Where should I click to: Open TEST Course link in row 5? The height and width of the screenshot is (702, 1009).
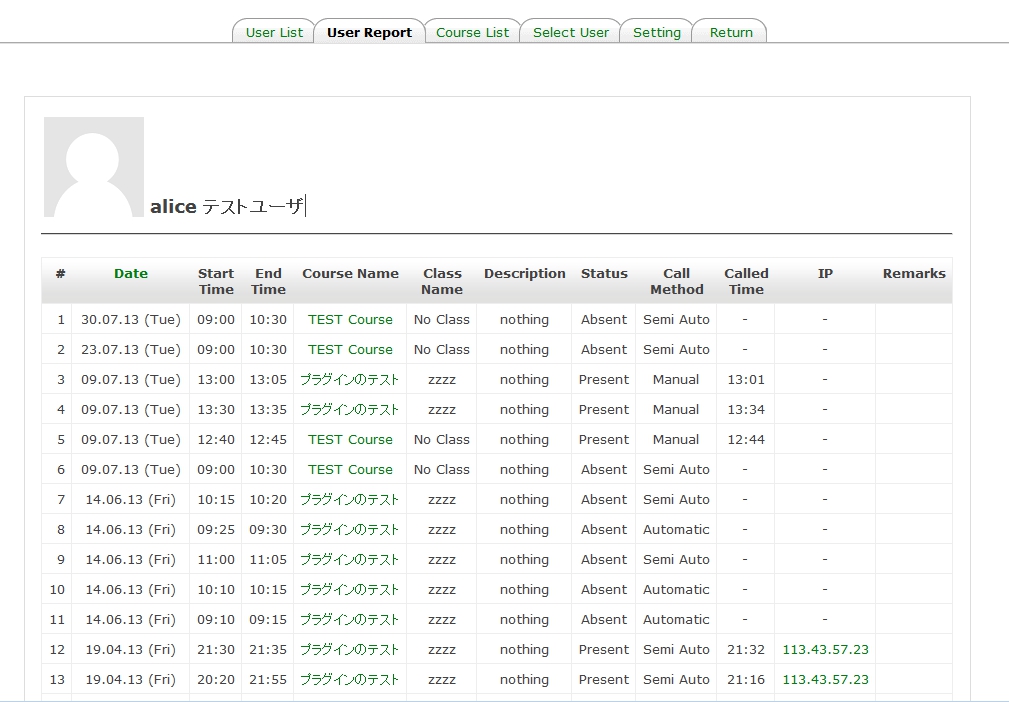pos(350,440)
